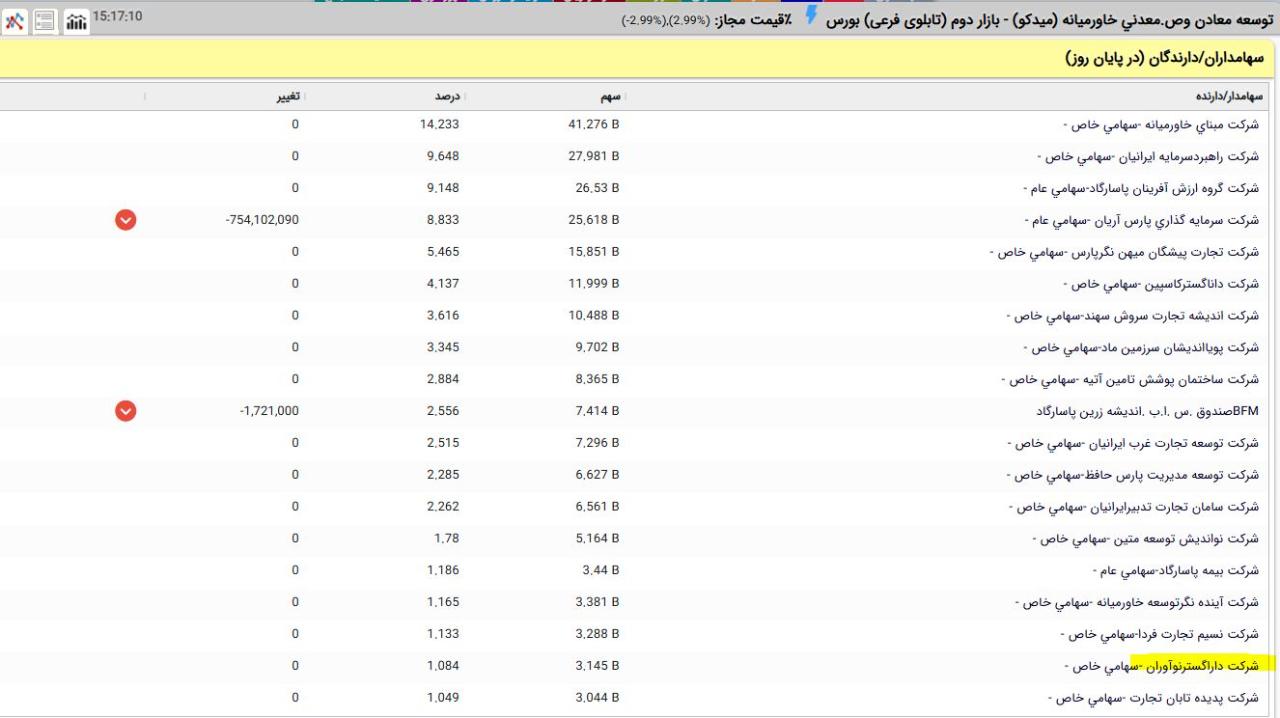Click red down arrow for سرمایه گذاری پارس آریان

(x=125, y=220)
